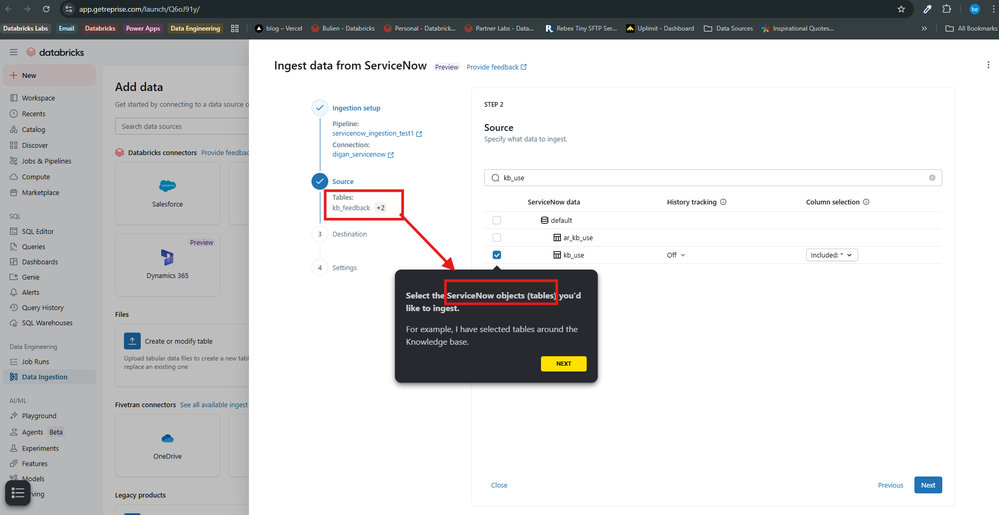The image size is (999, 515).
Task: Click the Salesforce connector icon
Action: (x=167, y=187)
